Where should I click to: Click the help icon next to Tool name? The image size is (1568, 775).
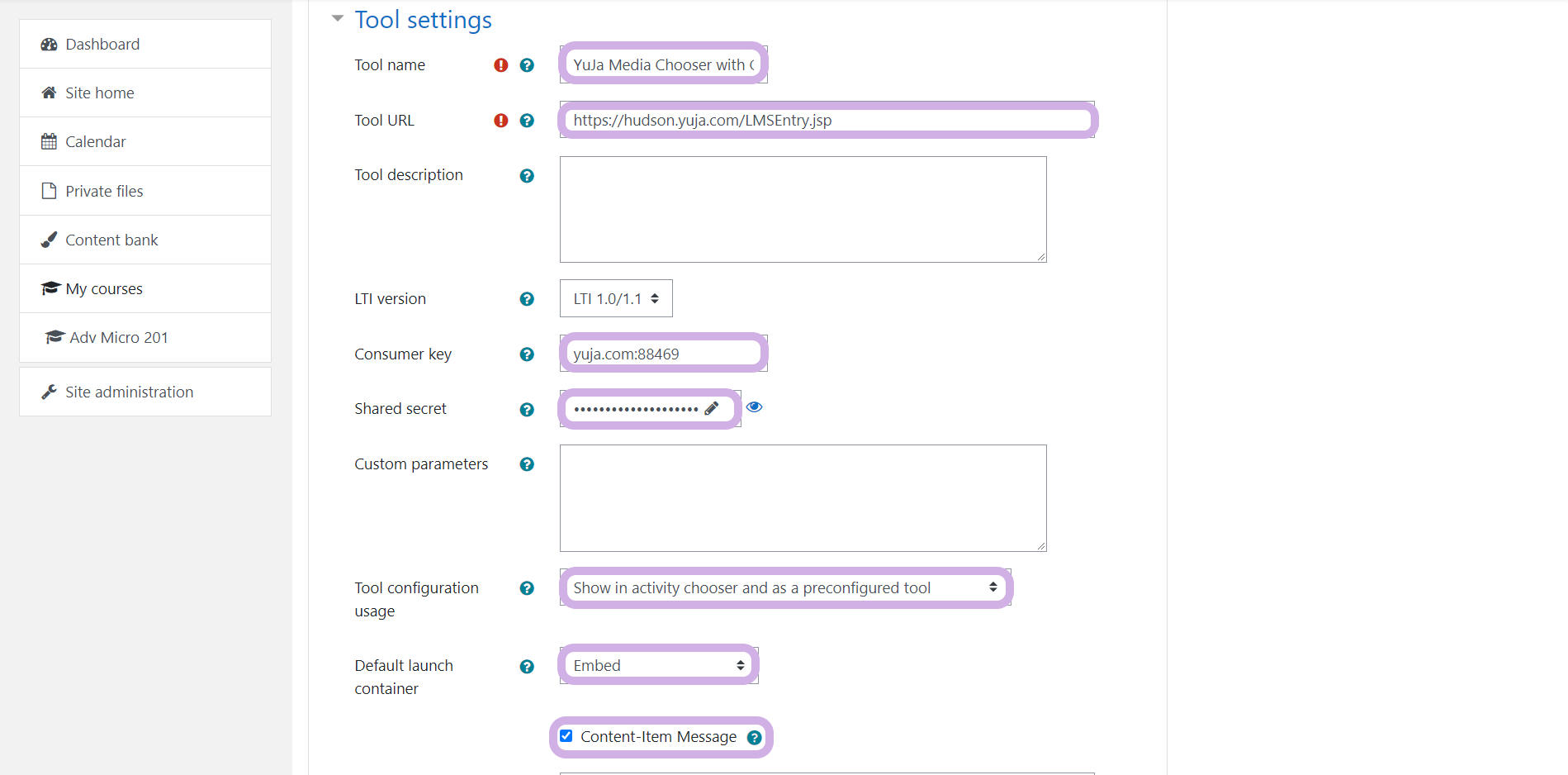(x=527, y=65)
